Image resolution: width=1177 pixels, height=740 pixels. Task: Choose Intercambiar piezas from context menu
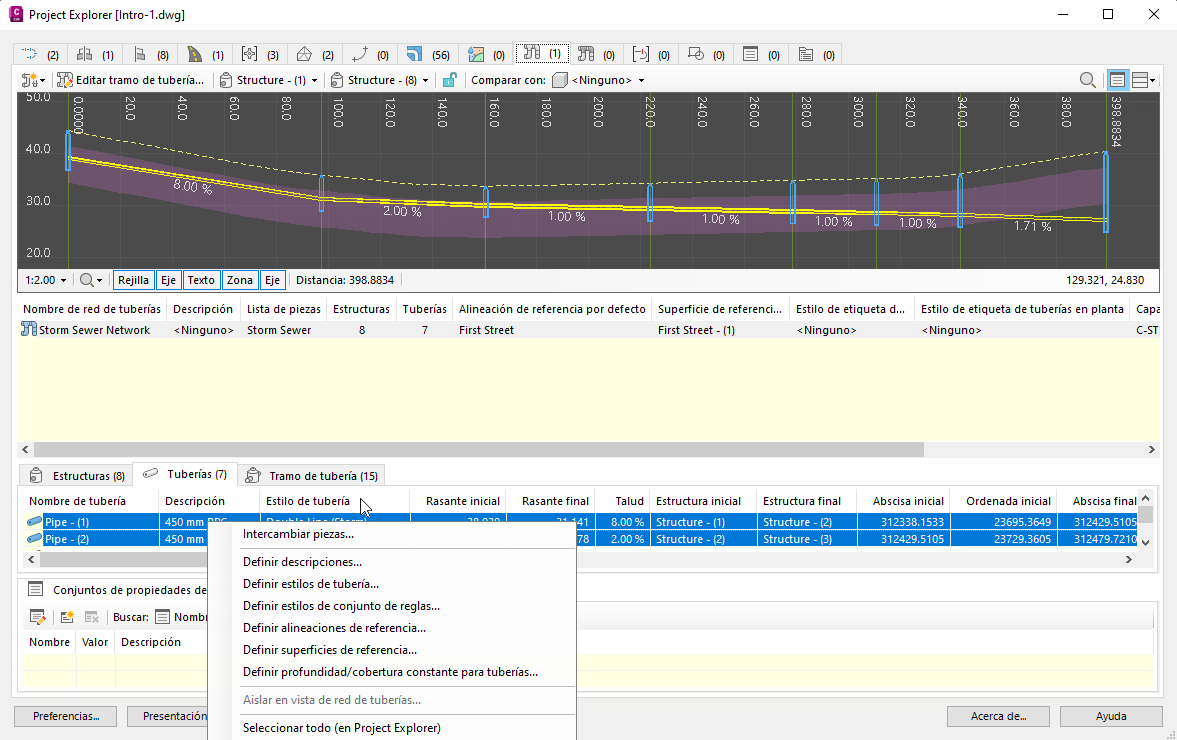click(298, 534)
